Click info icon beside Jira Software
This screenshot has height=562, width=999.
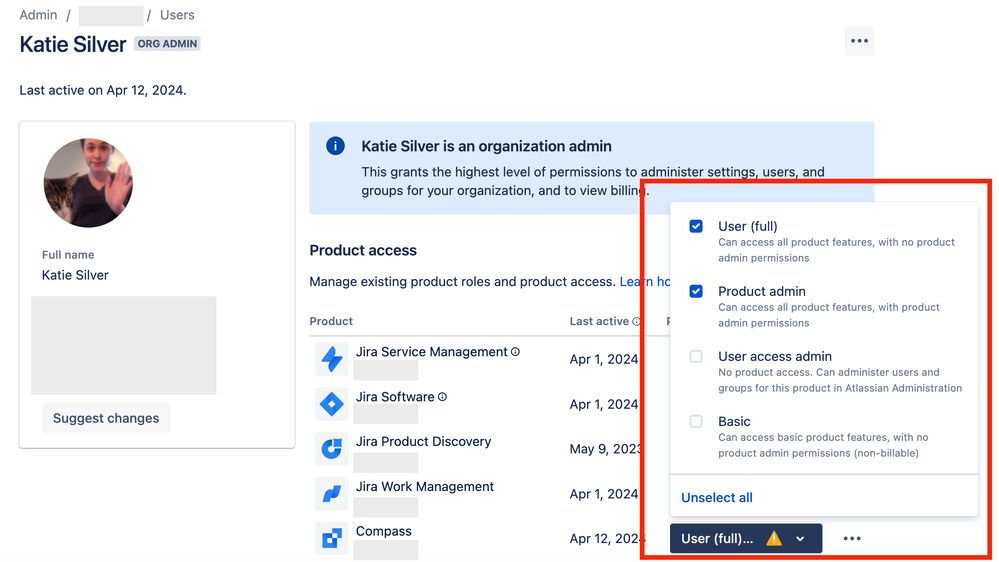[442, 396]
